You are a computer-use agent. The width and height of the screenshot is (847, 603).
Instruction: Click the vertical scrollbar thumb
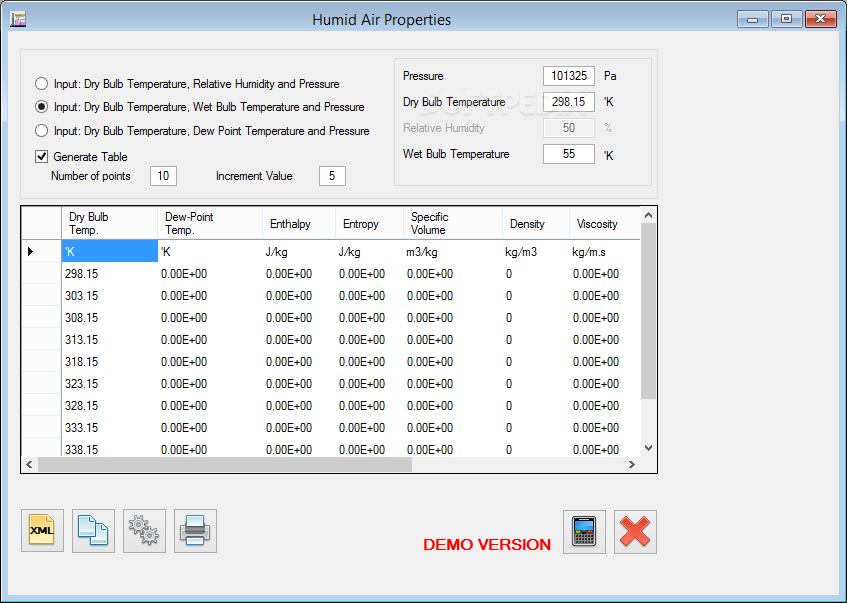point(648,311)
